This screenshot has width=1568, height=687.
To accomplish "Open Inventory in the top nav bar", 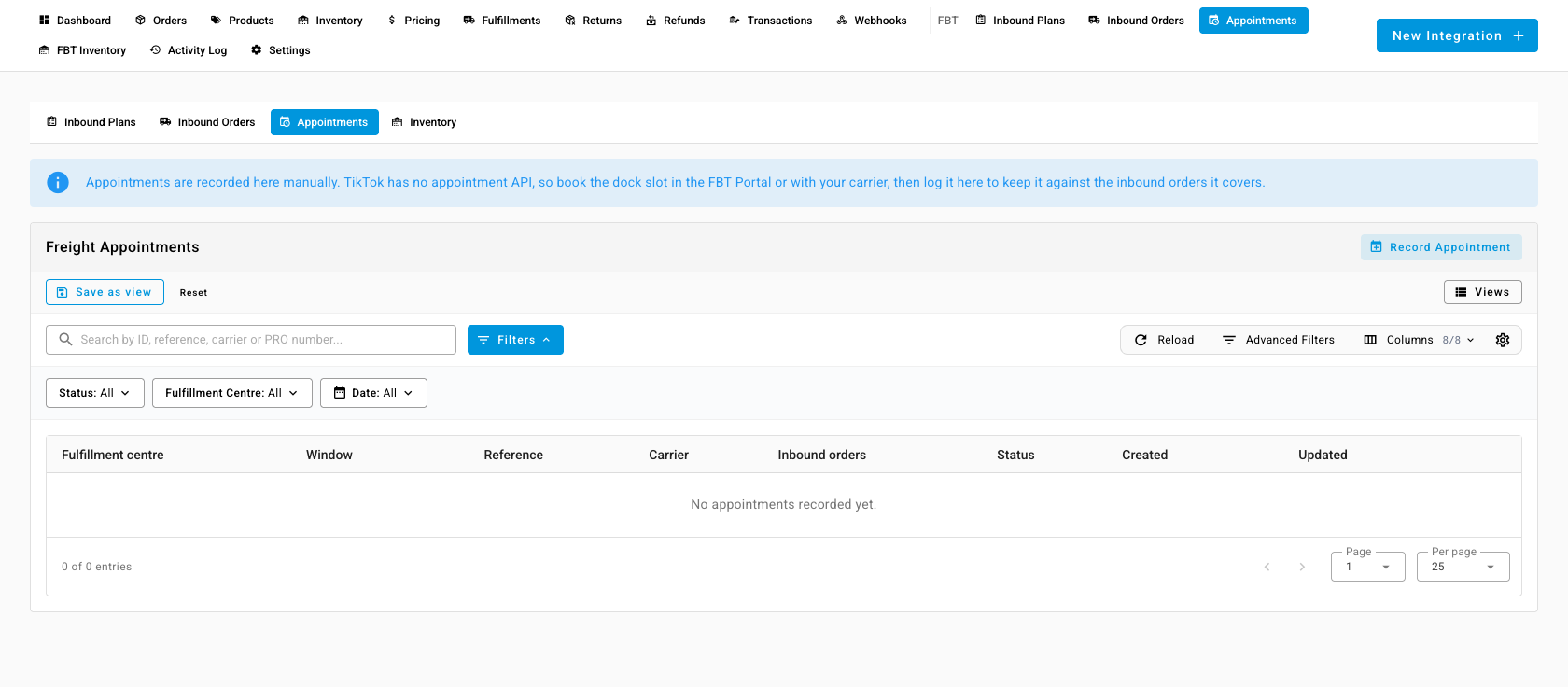I will pyautogui.click(x=329, y=21).
